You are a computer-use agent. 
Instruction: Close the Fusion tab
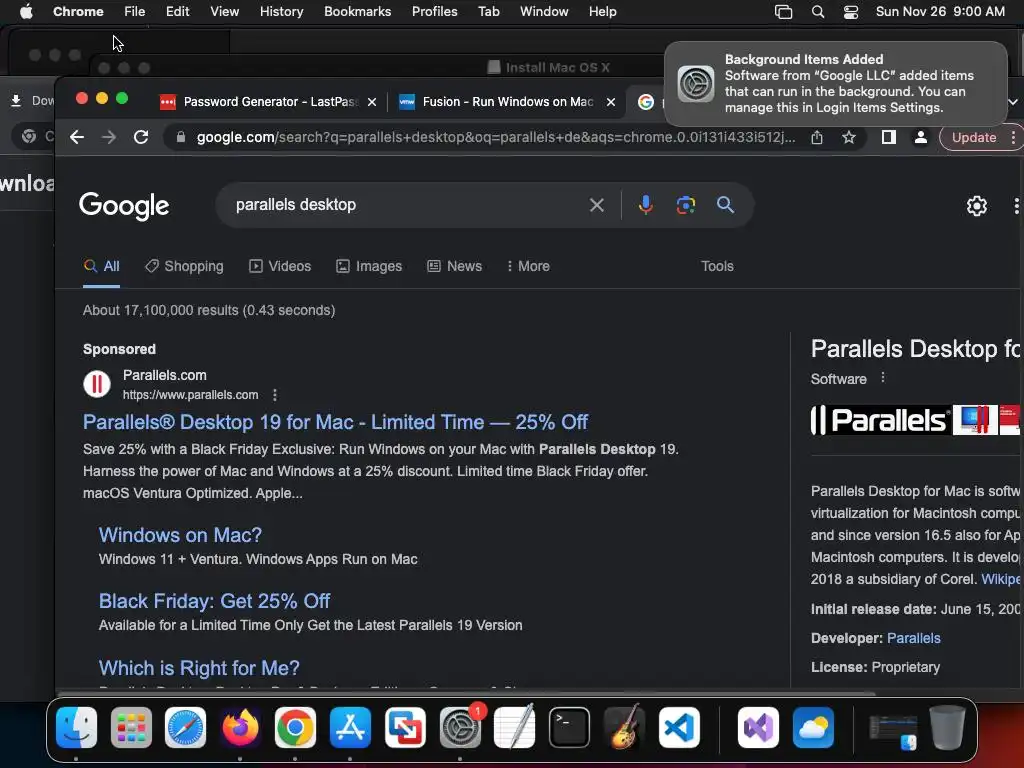[611, 102]
